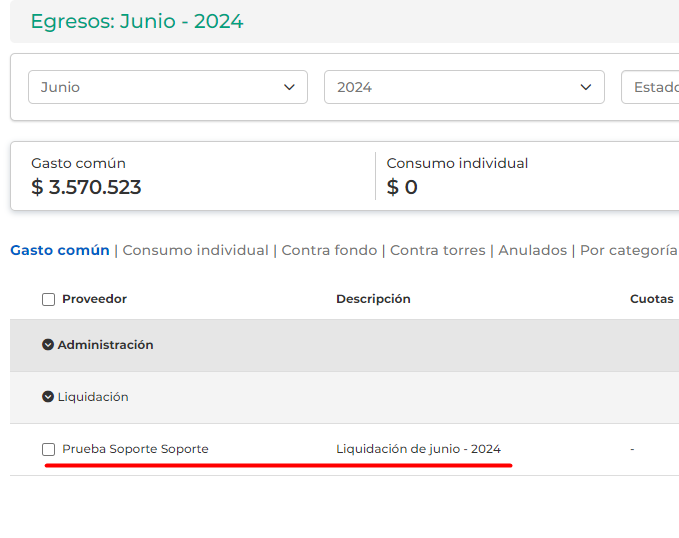Click Prueba Soporte Soporte provider name

(x=135, y=449)
